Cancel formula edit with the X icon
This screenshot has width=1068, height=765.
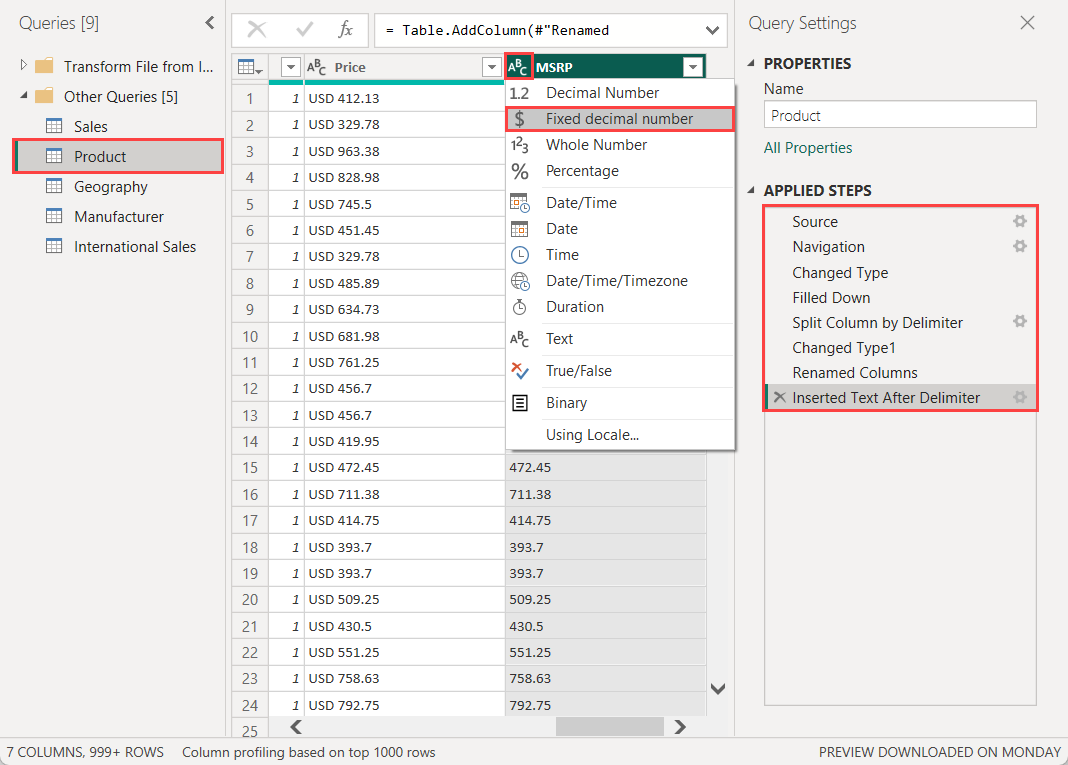[x=257, y=29]
